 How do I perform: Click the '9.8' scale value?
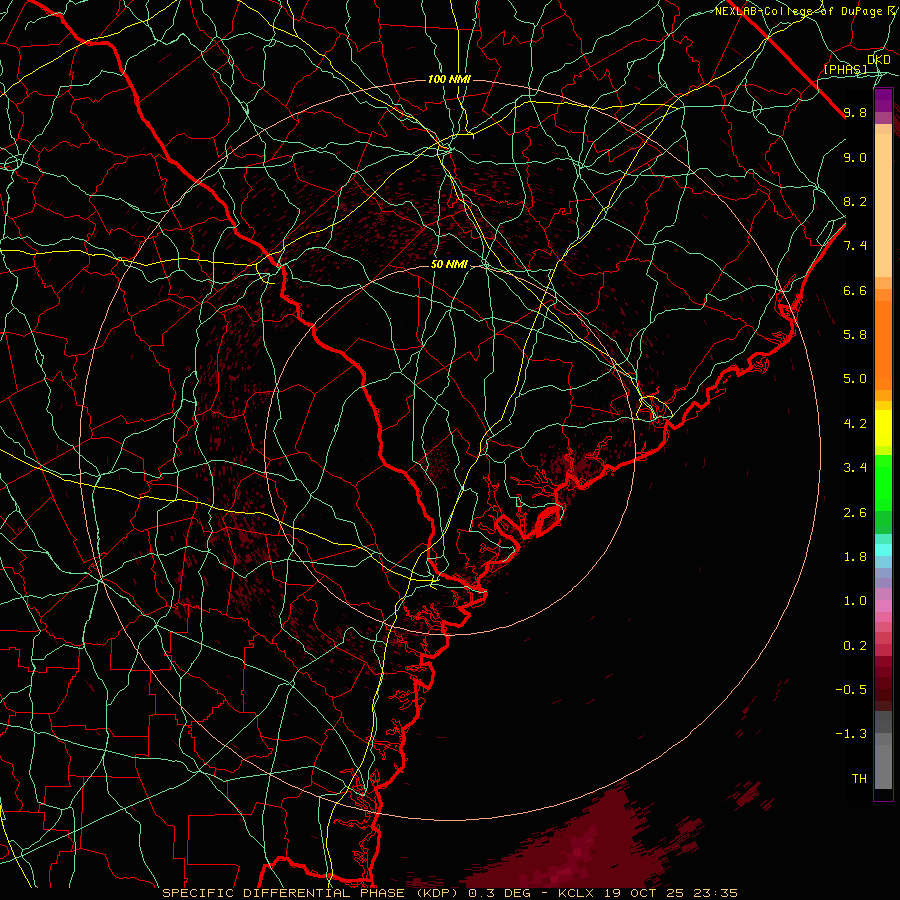[x=855, y=112]
